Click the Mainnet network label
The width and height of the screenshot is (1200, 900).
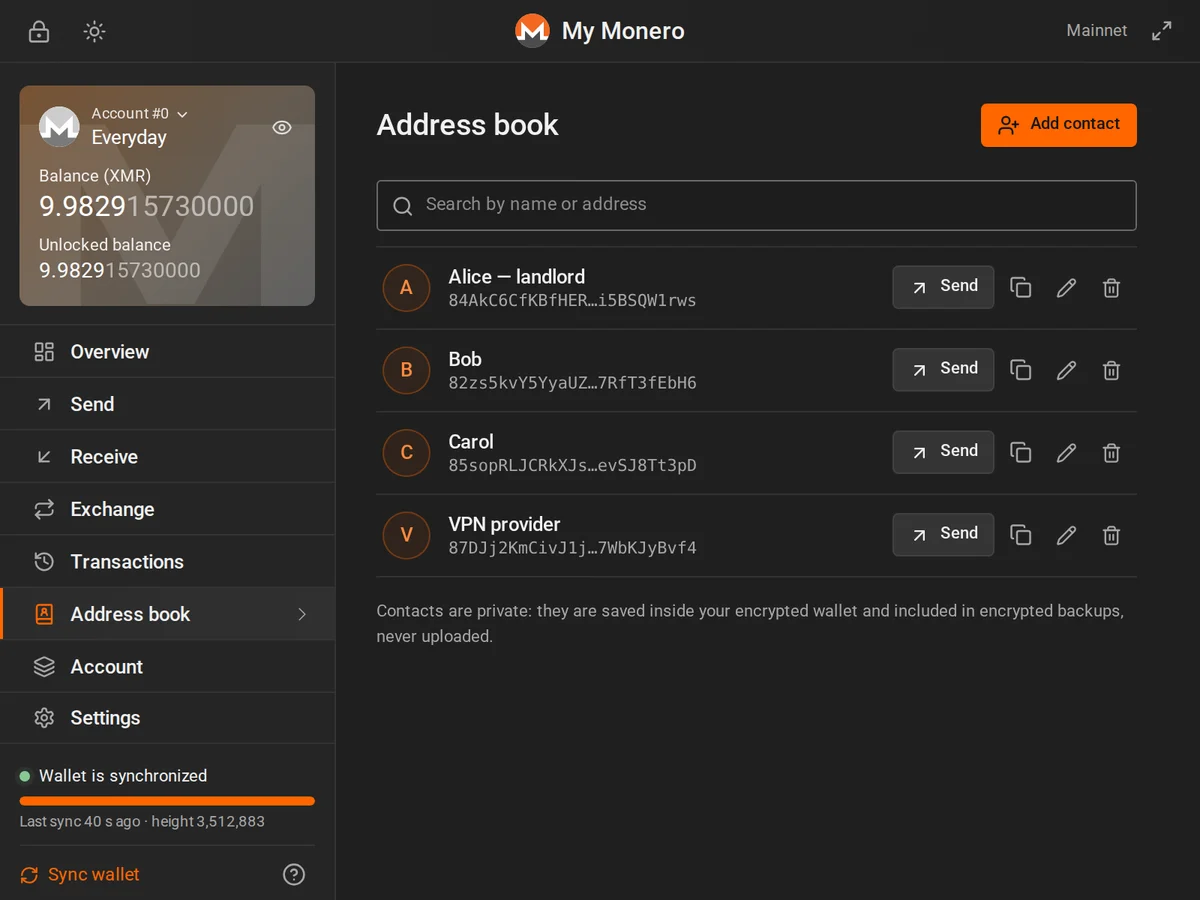[1096, 31]
